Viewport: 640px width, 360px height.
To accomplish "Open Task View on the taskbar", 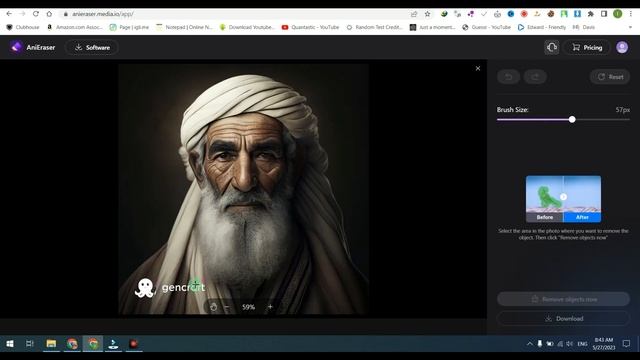I will [x=29, y=344].
